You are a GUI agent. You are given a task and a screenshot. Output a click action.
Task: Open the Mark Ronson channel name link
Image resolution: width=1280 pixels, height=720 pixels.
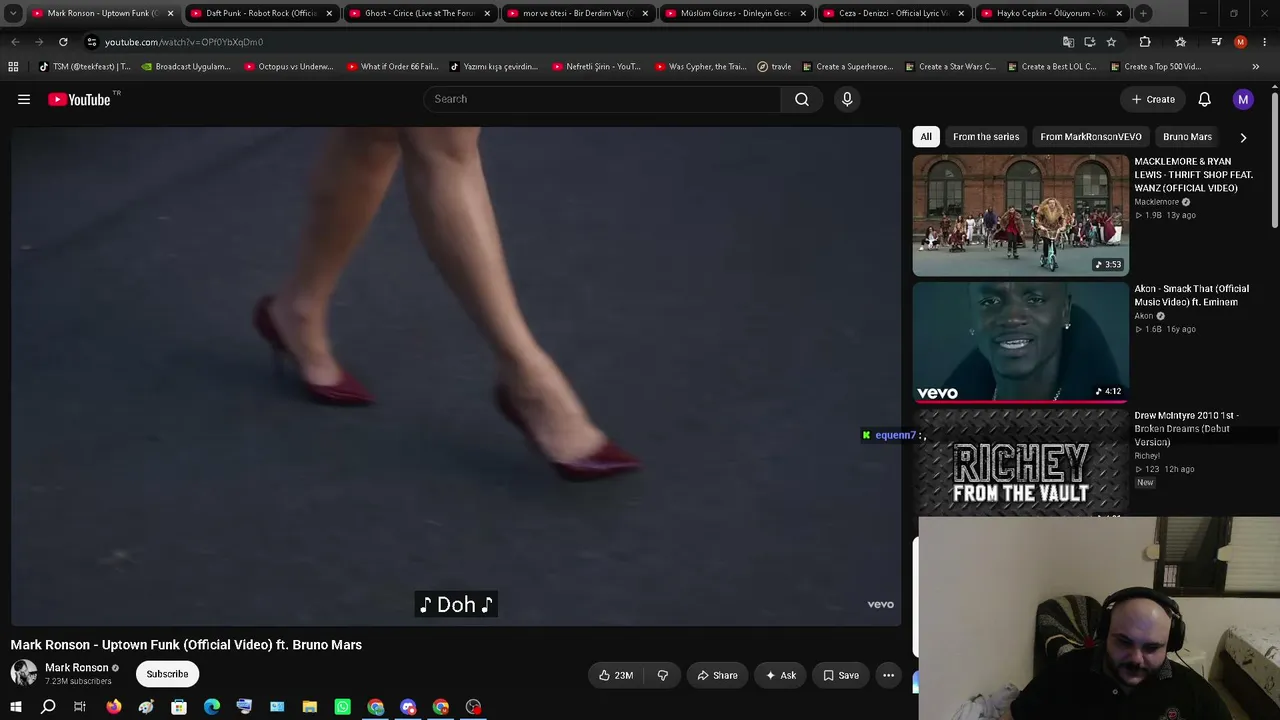[x=77, y=668]
